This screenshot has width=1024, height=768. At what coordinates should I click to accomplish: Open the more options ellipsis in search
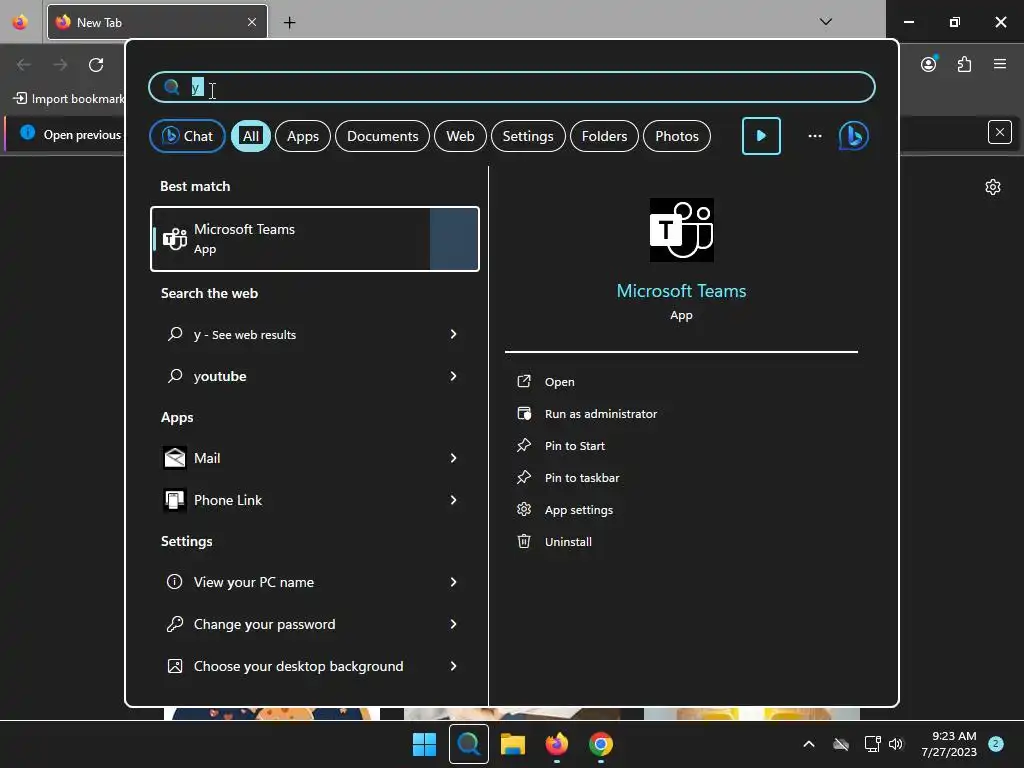(814, 136)
